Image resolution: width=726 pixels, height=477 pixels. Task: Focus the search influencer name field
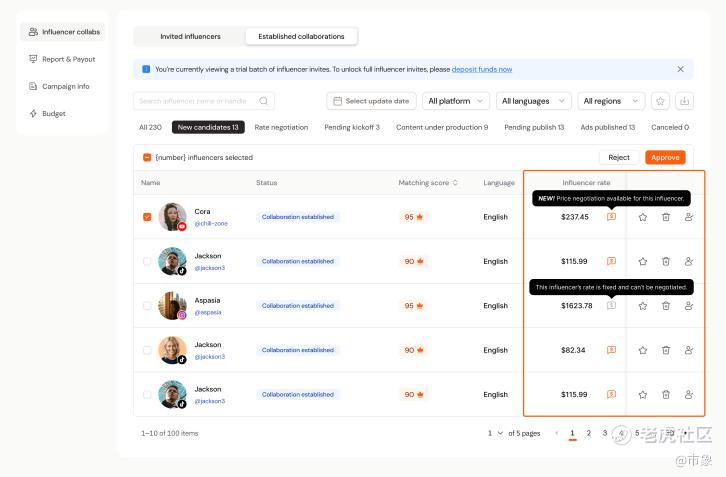pos(204,101)
